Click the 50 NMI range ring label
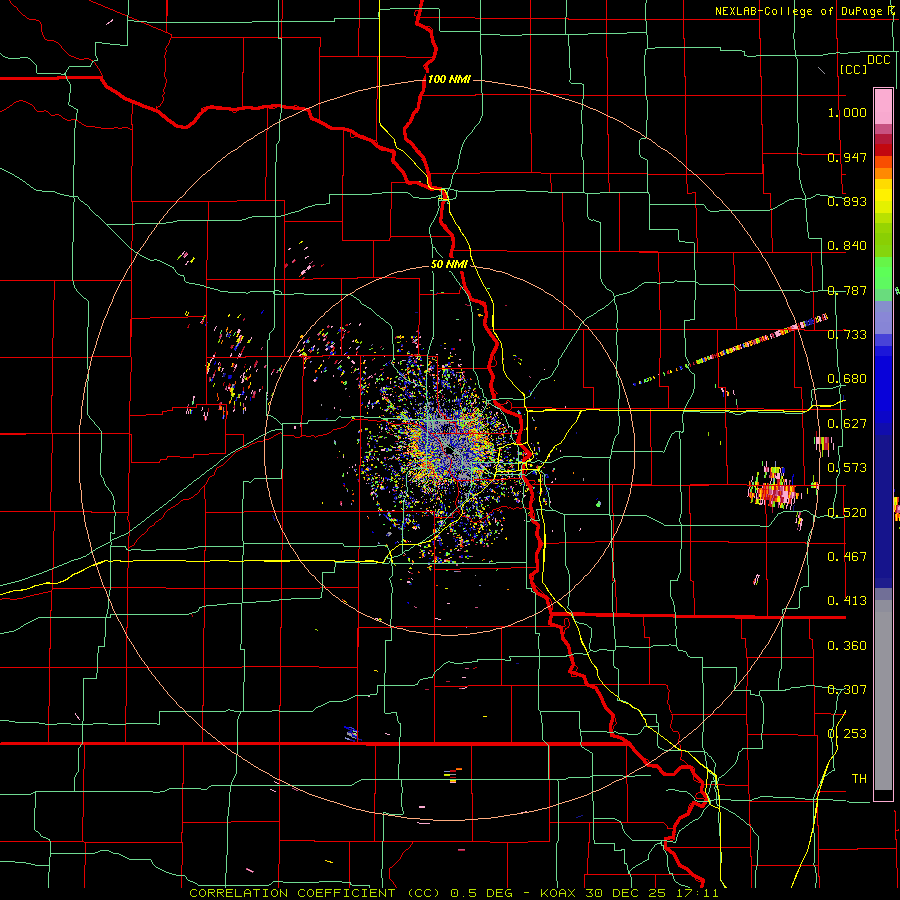The height and width of the screenshot is (900, 900). coord(449,264)
